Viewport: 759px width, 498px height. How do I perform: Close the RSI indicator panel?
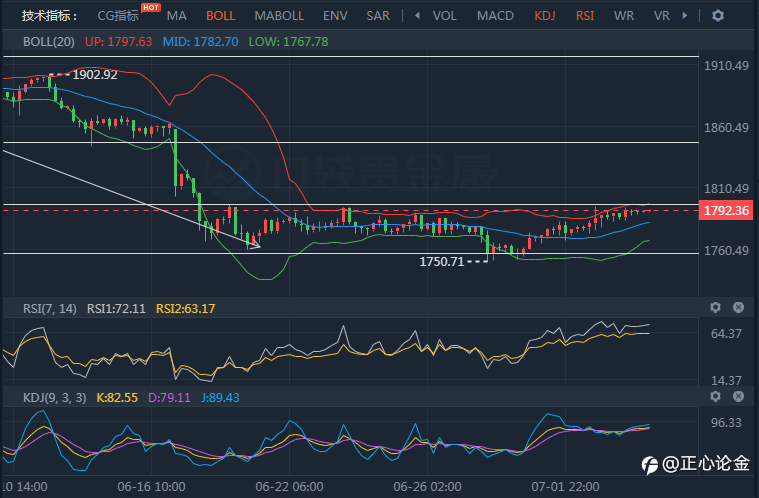(x=738, y=307)
